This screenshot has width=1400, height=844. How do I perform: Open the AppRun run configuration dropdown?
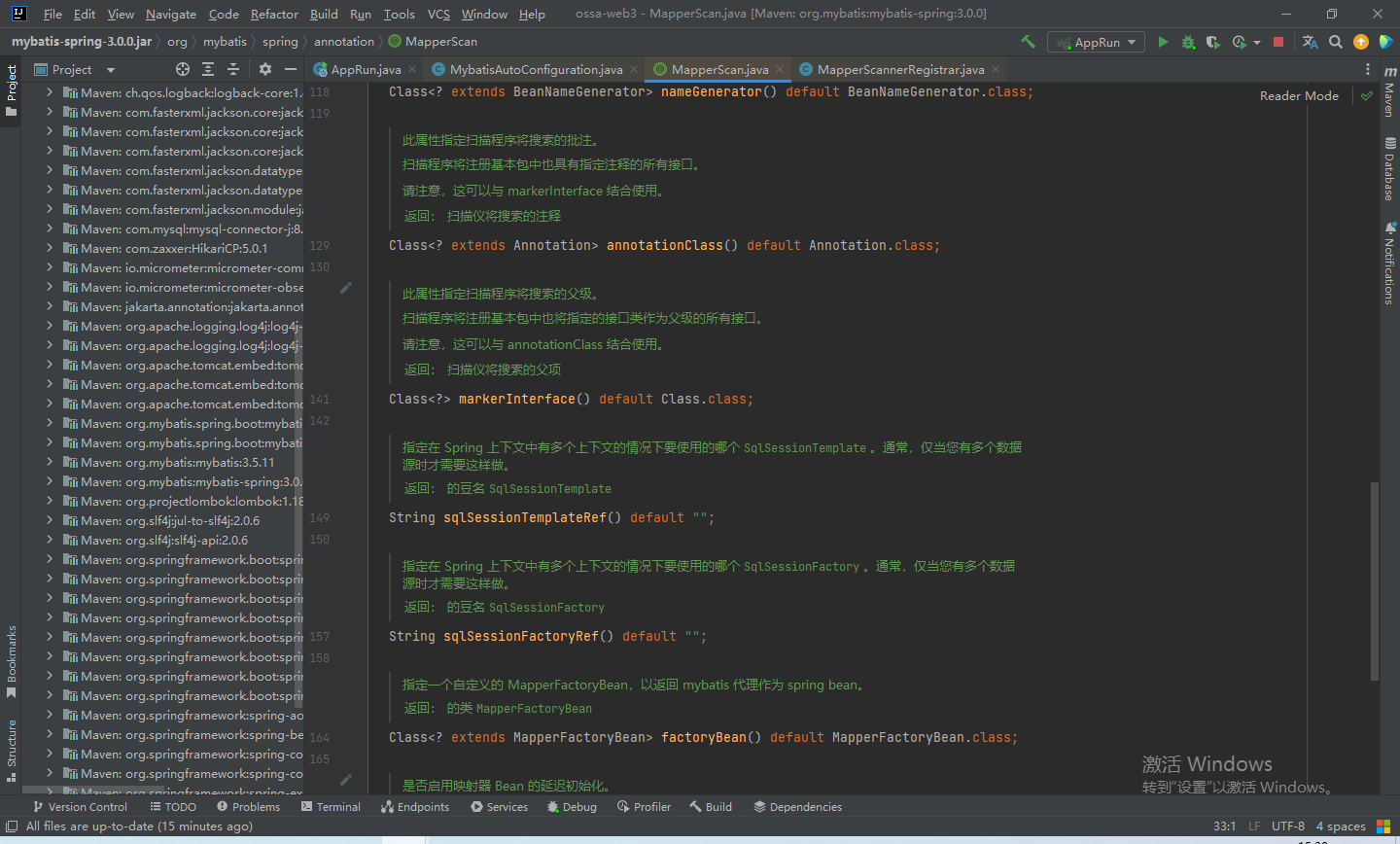[x=1096, y=42]
